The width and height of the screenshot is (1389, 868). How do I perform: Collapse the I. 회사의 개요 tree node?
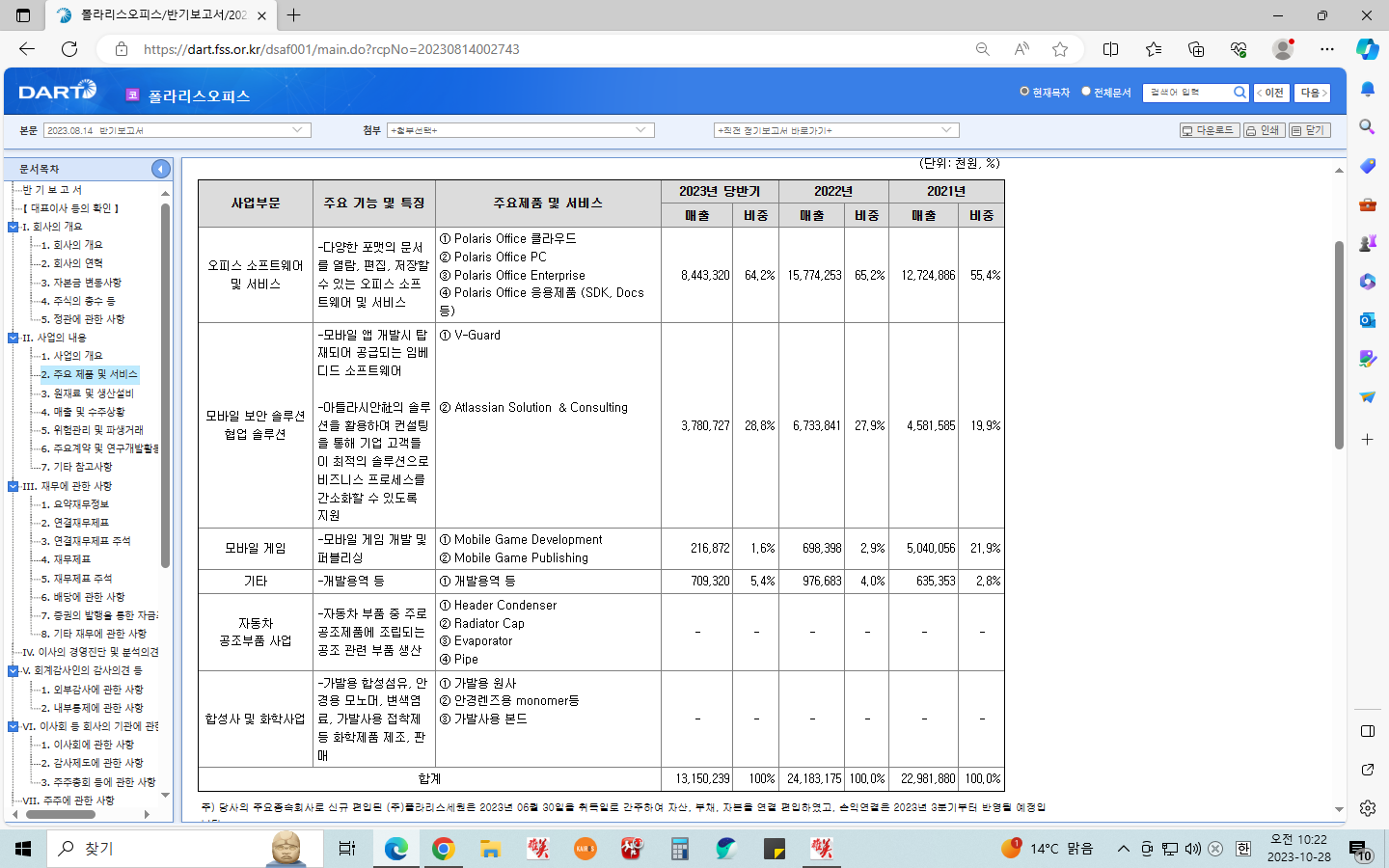(13, 227)
